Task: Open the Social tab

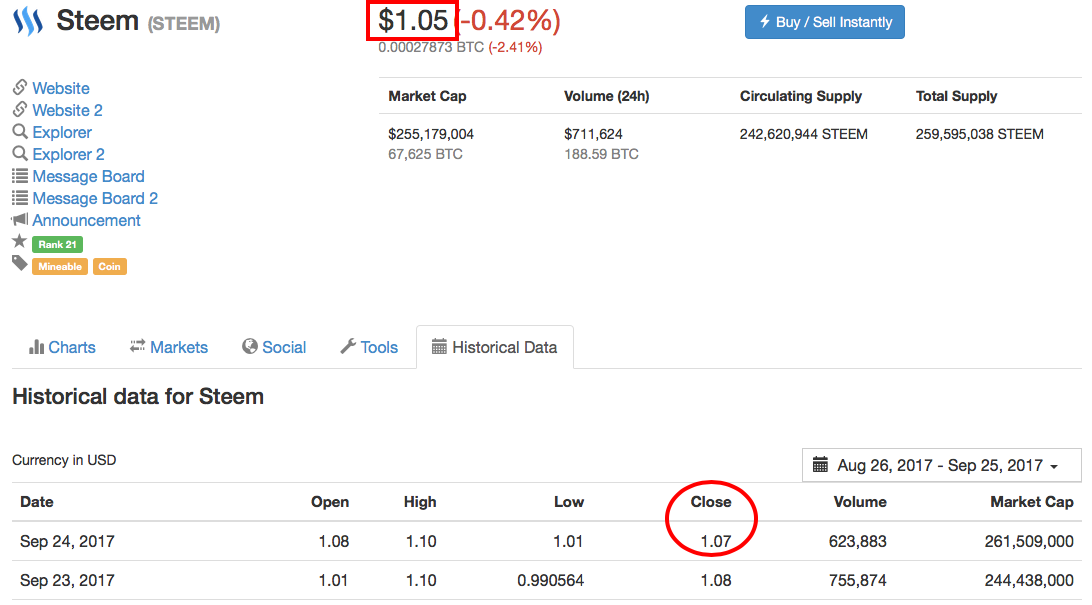Action: click(274, 347)
